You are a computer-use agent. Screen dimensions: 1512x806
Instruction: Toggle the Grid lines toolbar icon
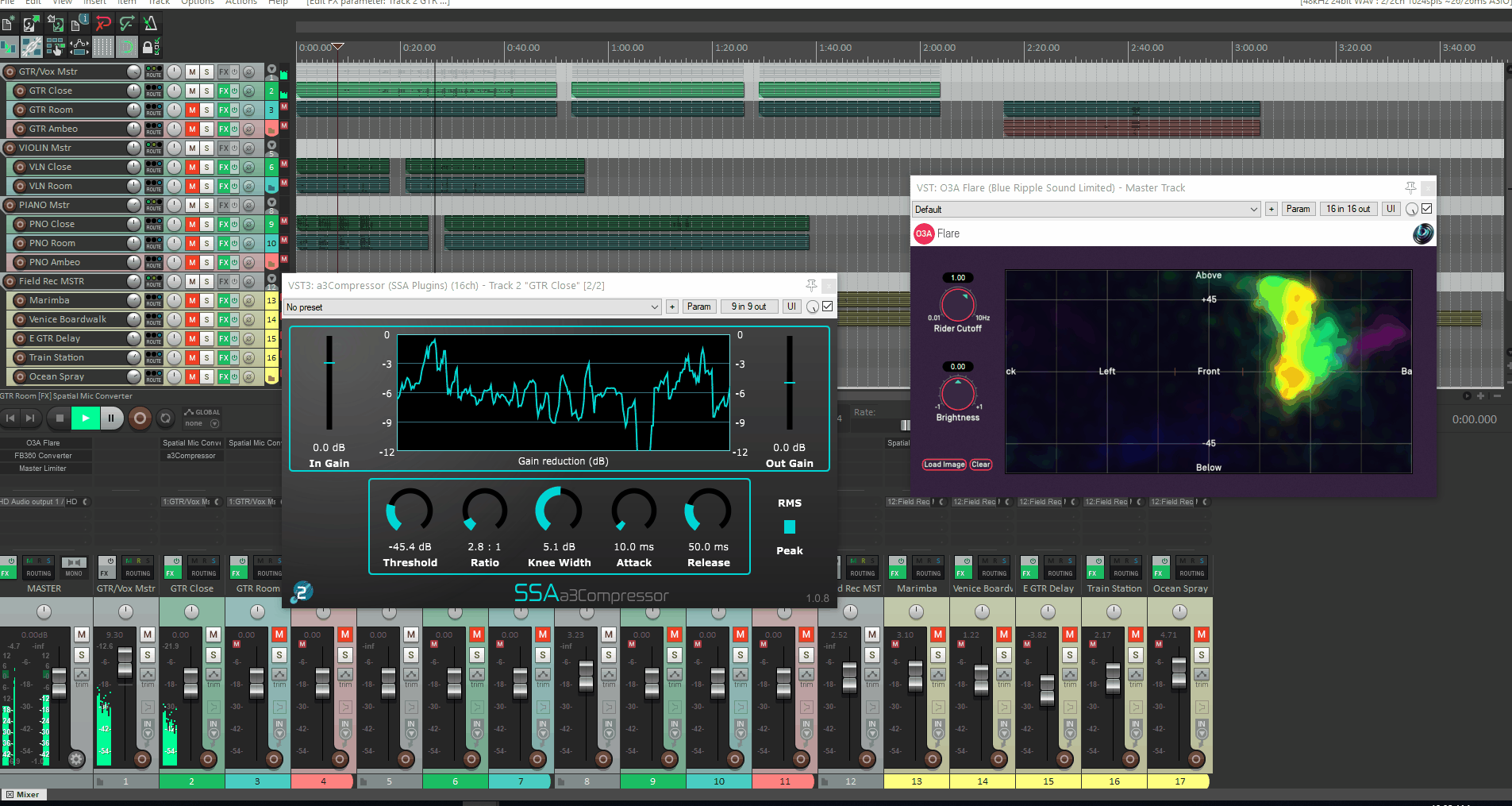click(x=103, y=48)
